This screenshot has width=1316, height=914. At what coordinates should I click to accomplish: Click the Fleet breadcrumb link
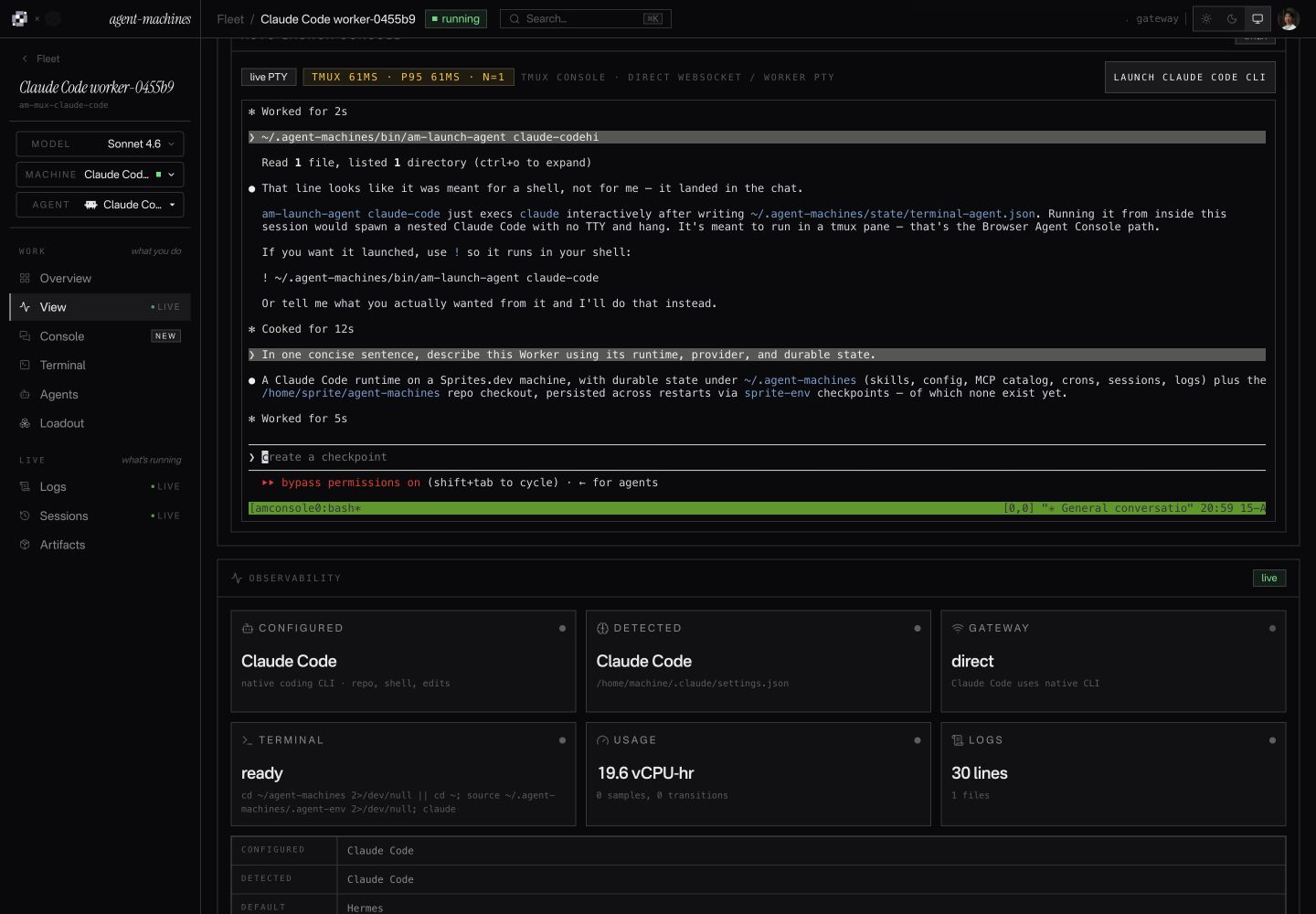coord(230,18)
